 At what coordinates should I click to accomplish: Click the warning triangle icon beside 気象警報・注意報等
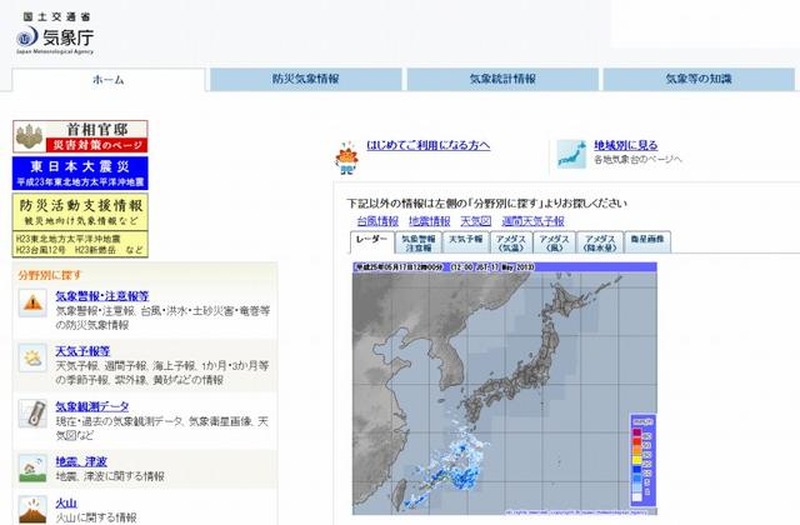coord(32,301)
